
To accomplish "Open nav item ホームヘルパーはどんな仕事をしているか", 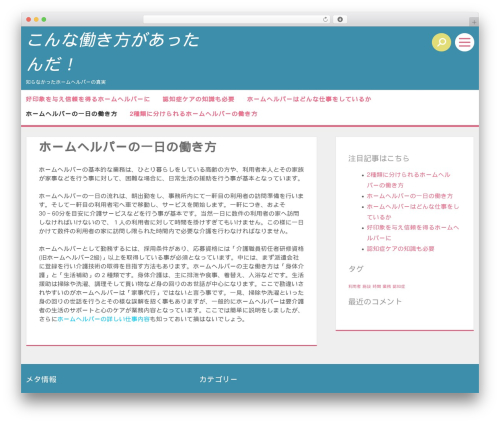I will click(x=309, y=99).
